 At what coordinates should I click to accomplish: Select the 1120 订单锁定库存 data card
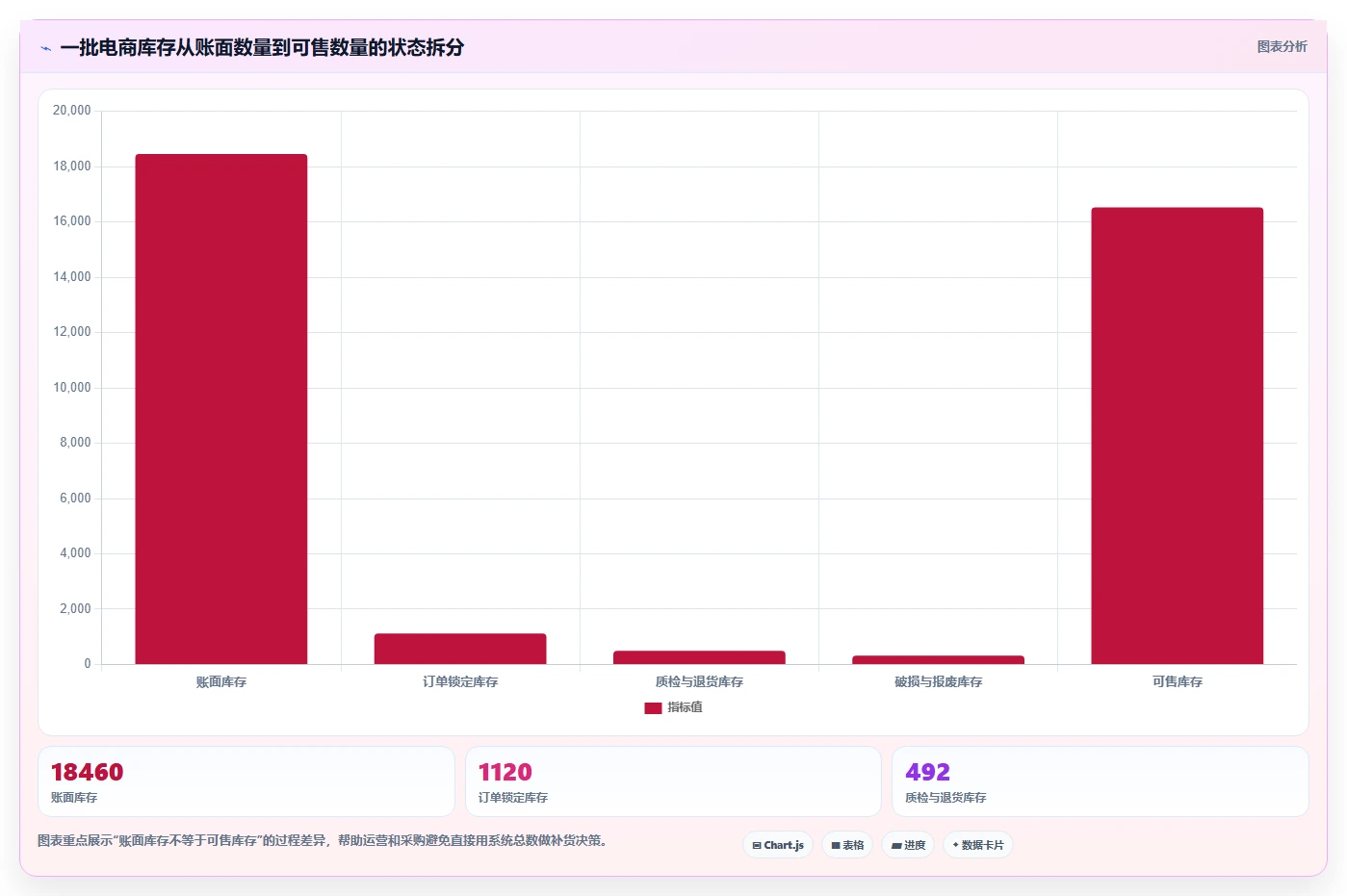[673, 781]
